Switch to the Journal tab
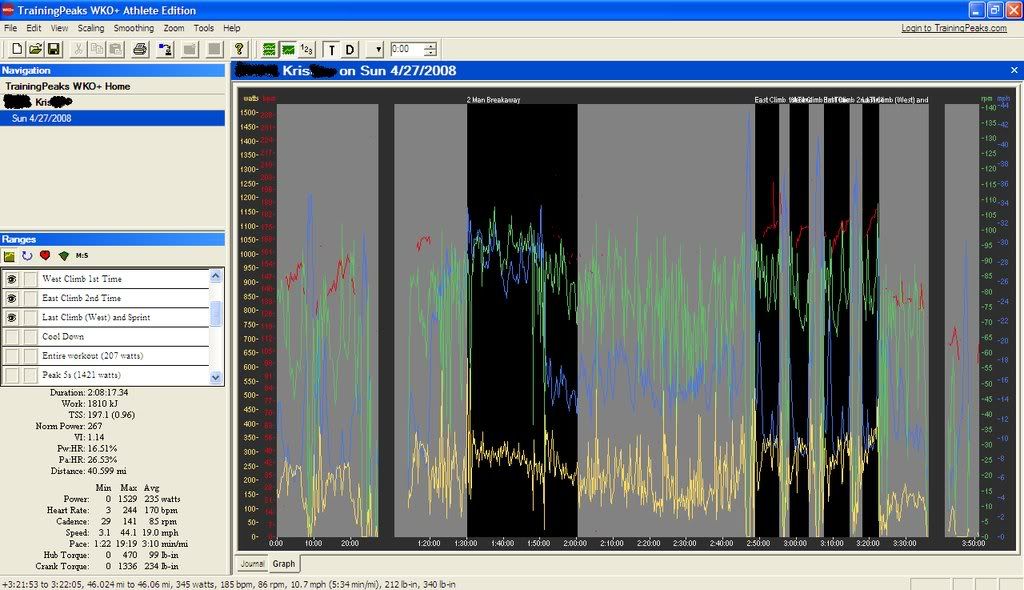 pos(253,564)
